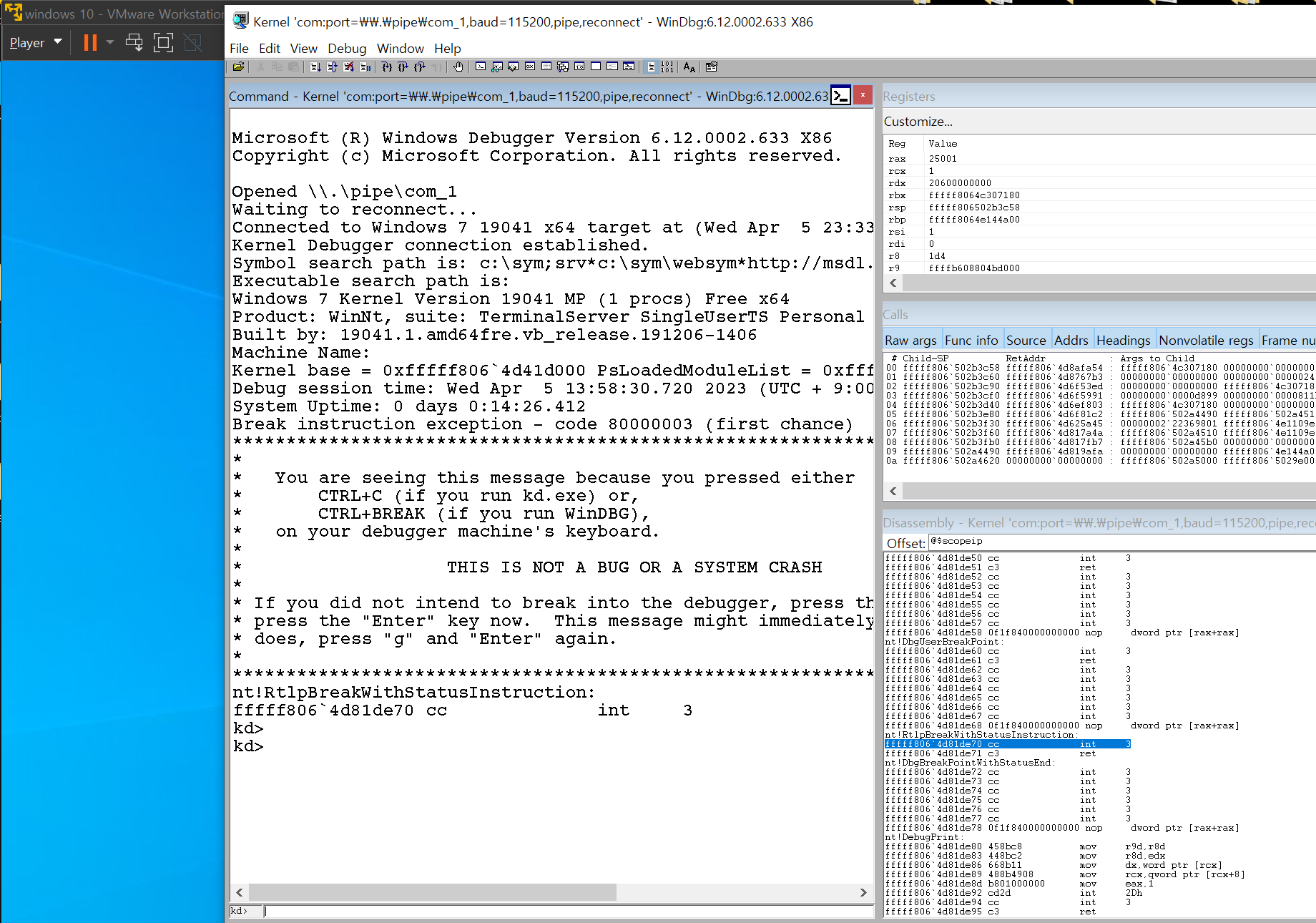
Task: Click nt!DbgUserBreakPoint label in Disassembly
Action: tap(944, 642)
